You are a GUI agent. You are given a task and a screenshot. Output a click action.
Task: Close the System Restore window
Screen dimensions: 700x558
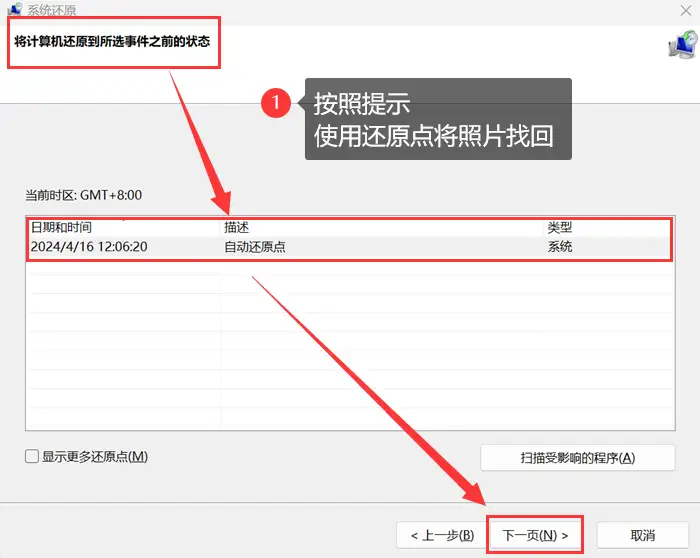tap(686, 10)
